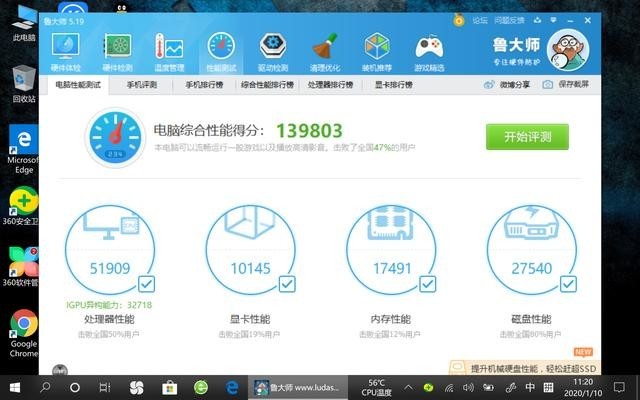Expand hidden system tray icons arrow

(408, 387)
